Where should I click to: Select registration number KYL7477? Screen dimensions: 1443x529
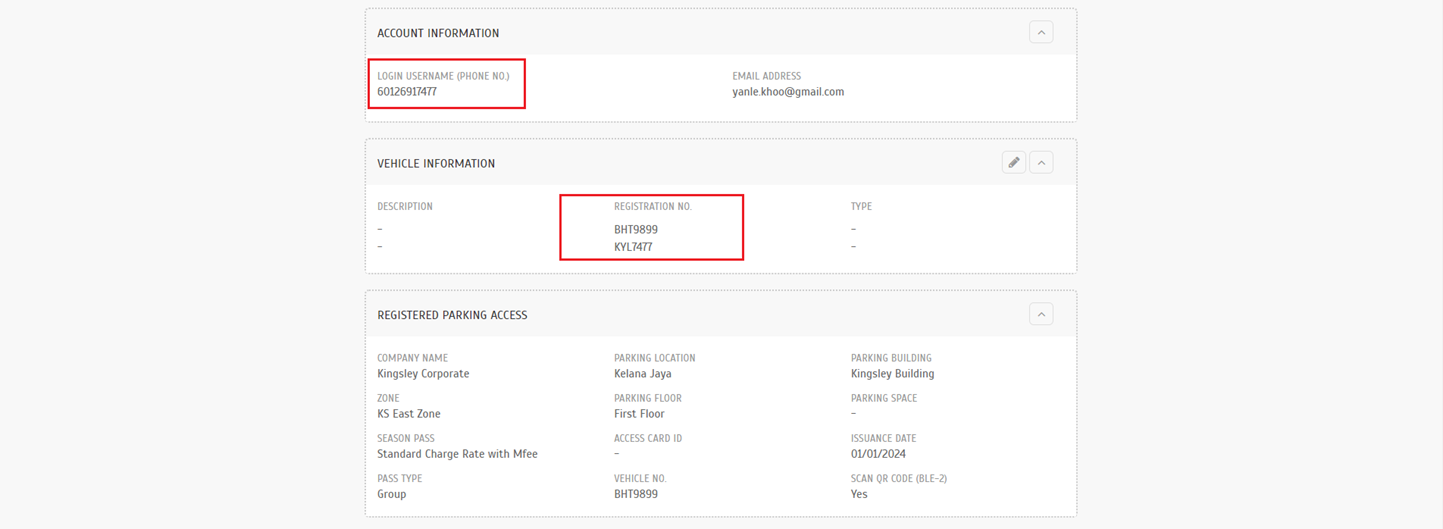(633, 247)
